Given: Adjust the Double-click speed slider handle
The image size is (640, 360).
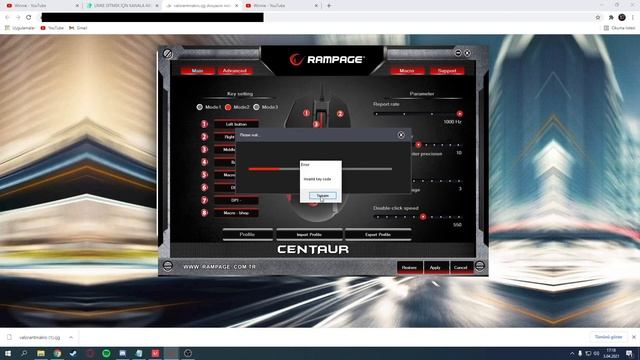Looking at the screenshot, I should [423, 217].
